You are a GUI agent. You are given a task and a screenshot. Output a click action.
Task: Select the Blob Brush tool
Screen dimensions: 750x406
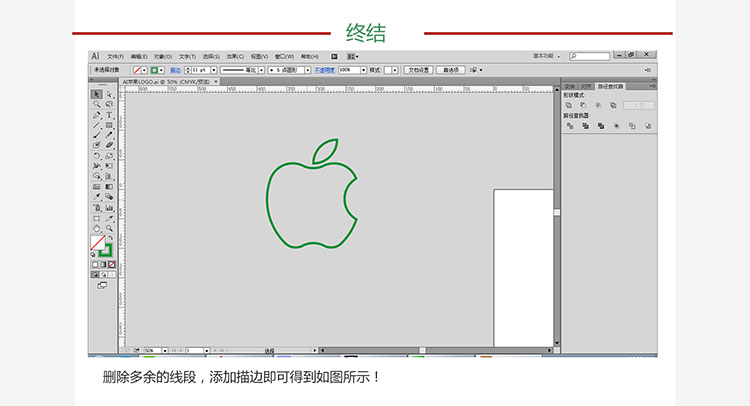[97, 145]
